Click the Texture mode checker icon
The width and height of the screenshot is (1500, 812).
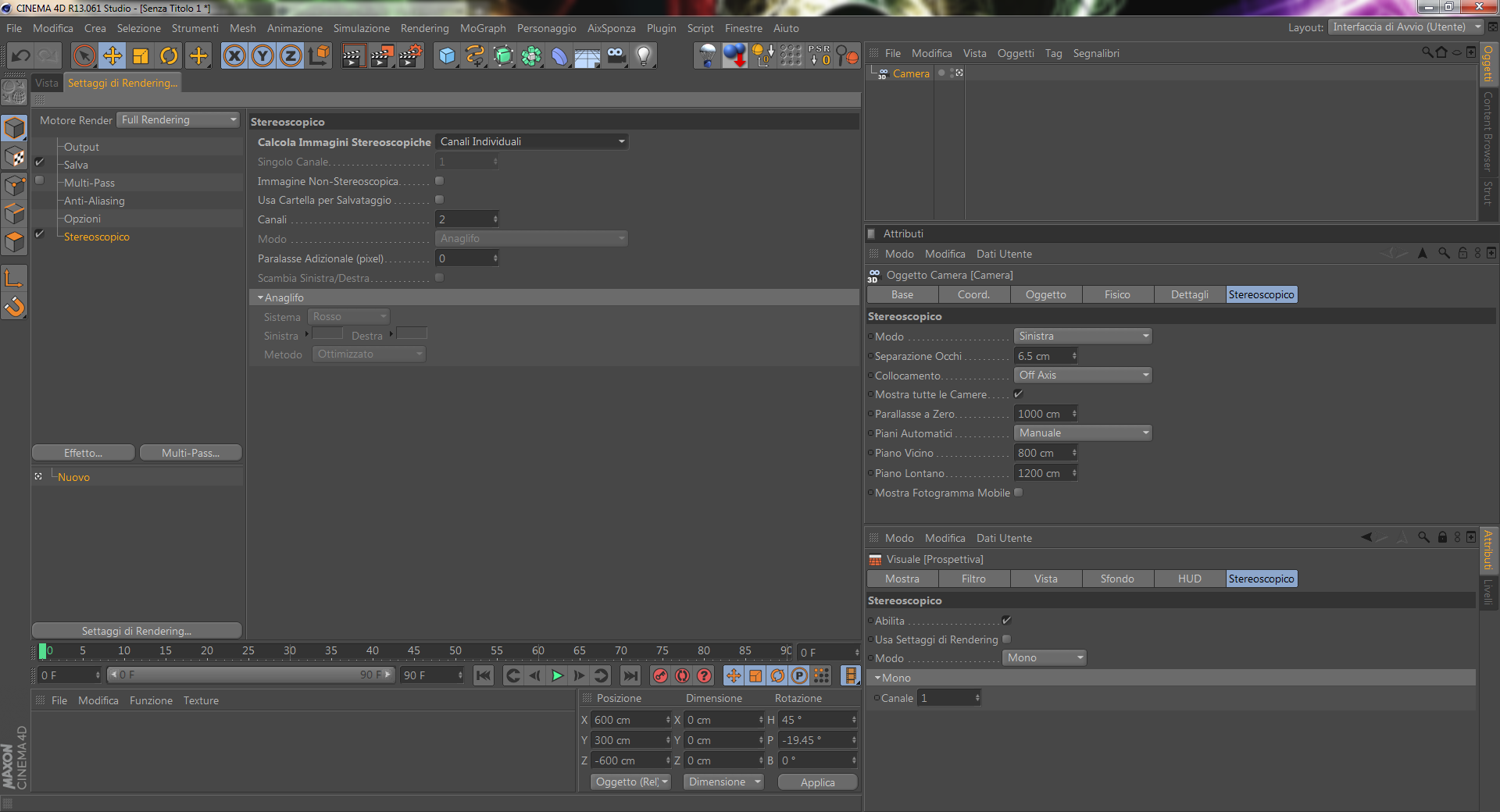[x=15, y=157]
